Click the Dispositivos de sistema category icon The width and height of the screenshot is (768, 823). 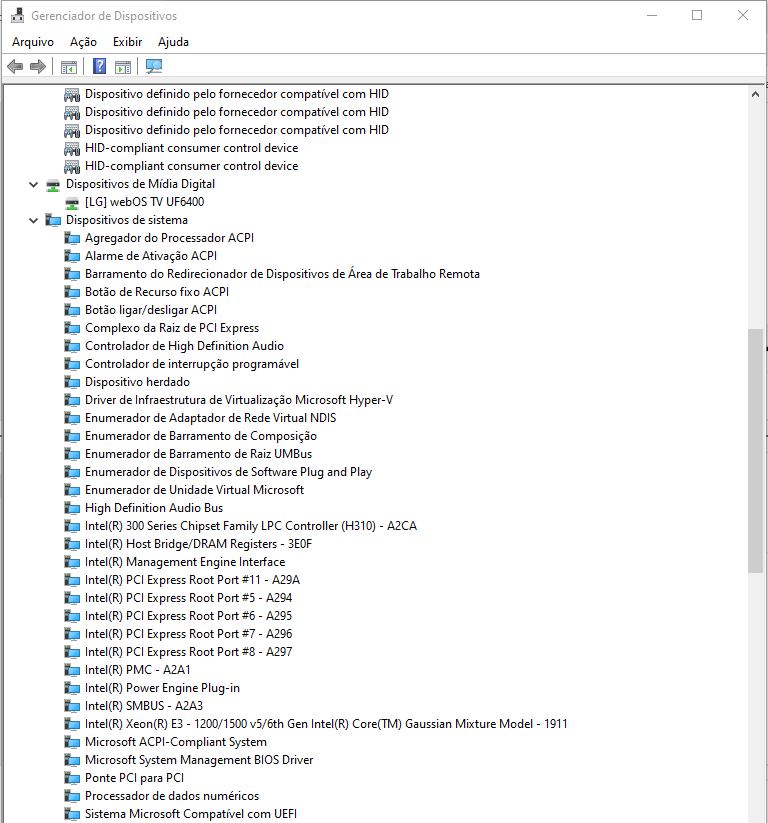53,220
